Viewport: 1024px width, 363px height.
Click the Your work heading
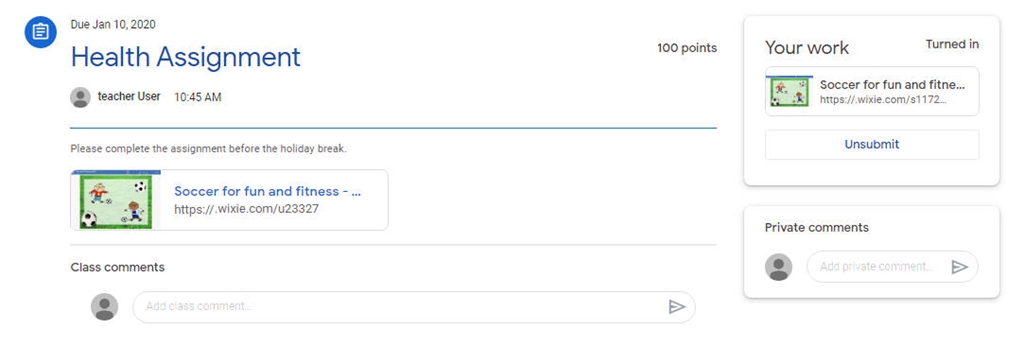pyautogui.click(x=807, y=48)
